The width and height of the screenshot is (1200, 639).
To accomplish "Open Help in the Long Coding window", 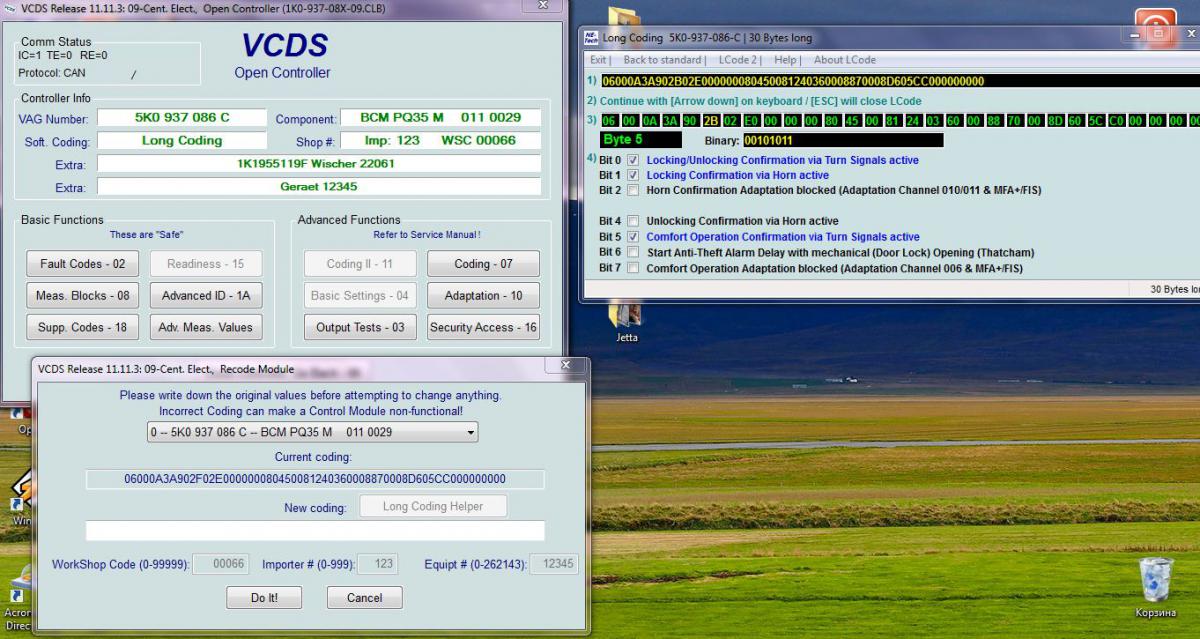I will pos(785,60).
